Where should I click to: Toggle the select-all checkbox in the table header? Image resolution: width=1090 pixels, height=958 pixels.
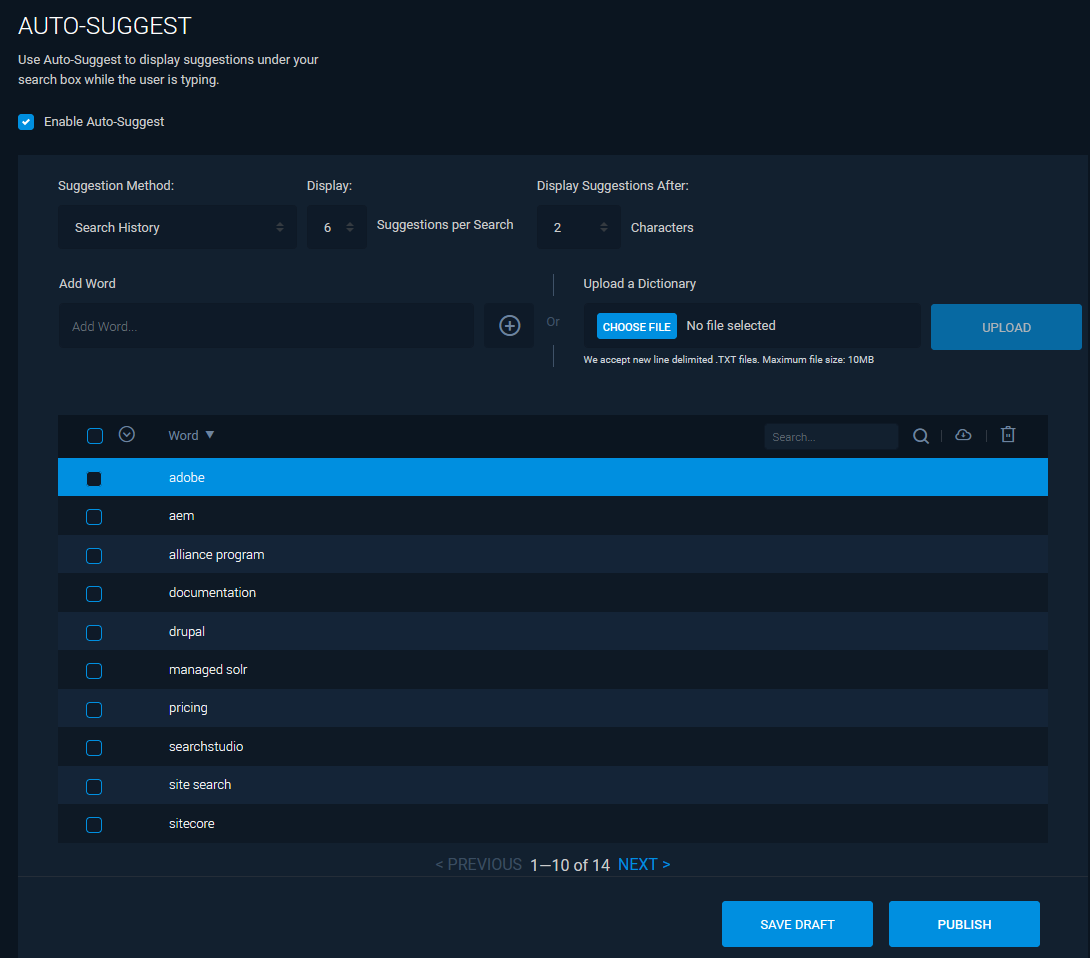(94, 435)
